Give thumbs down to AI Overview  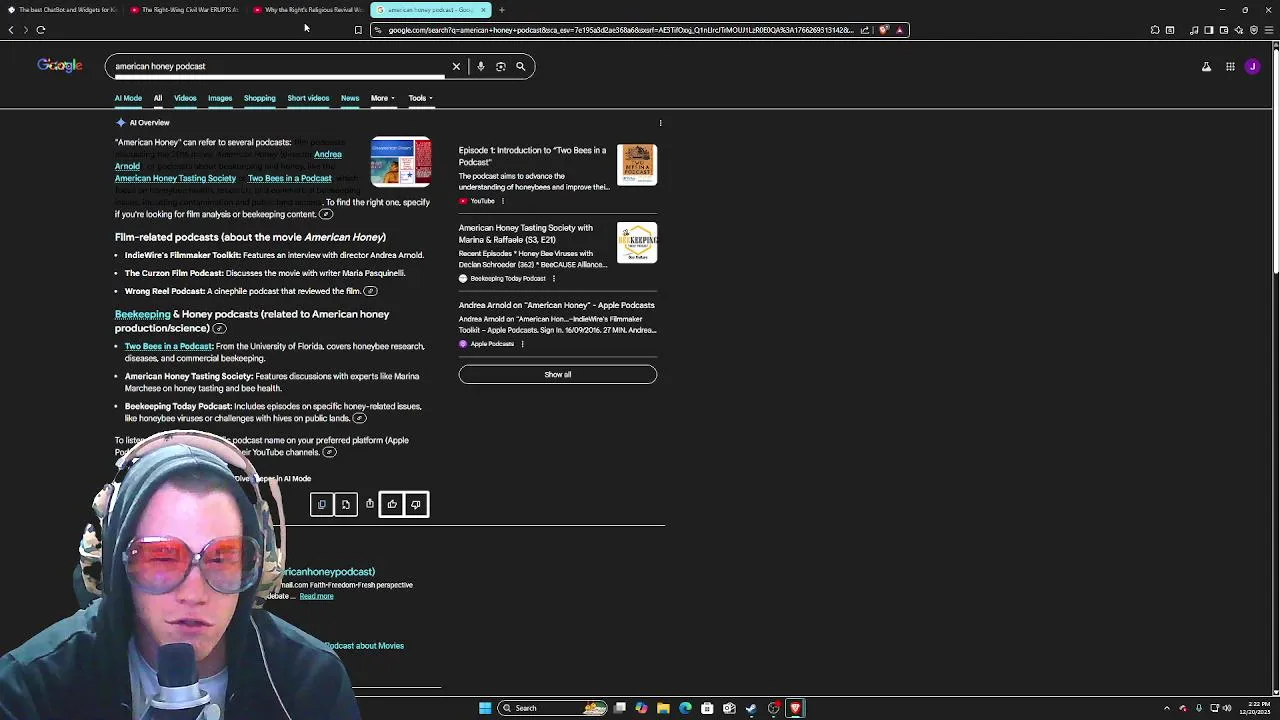[416, 504]
